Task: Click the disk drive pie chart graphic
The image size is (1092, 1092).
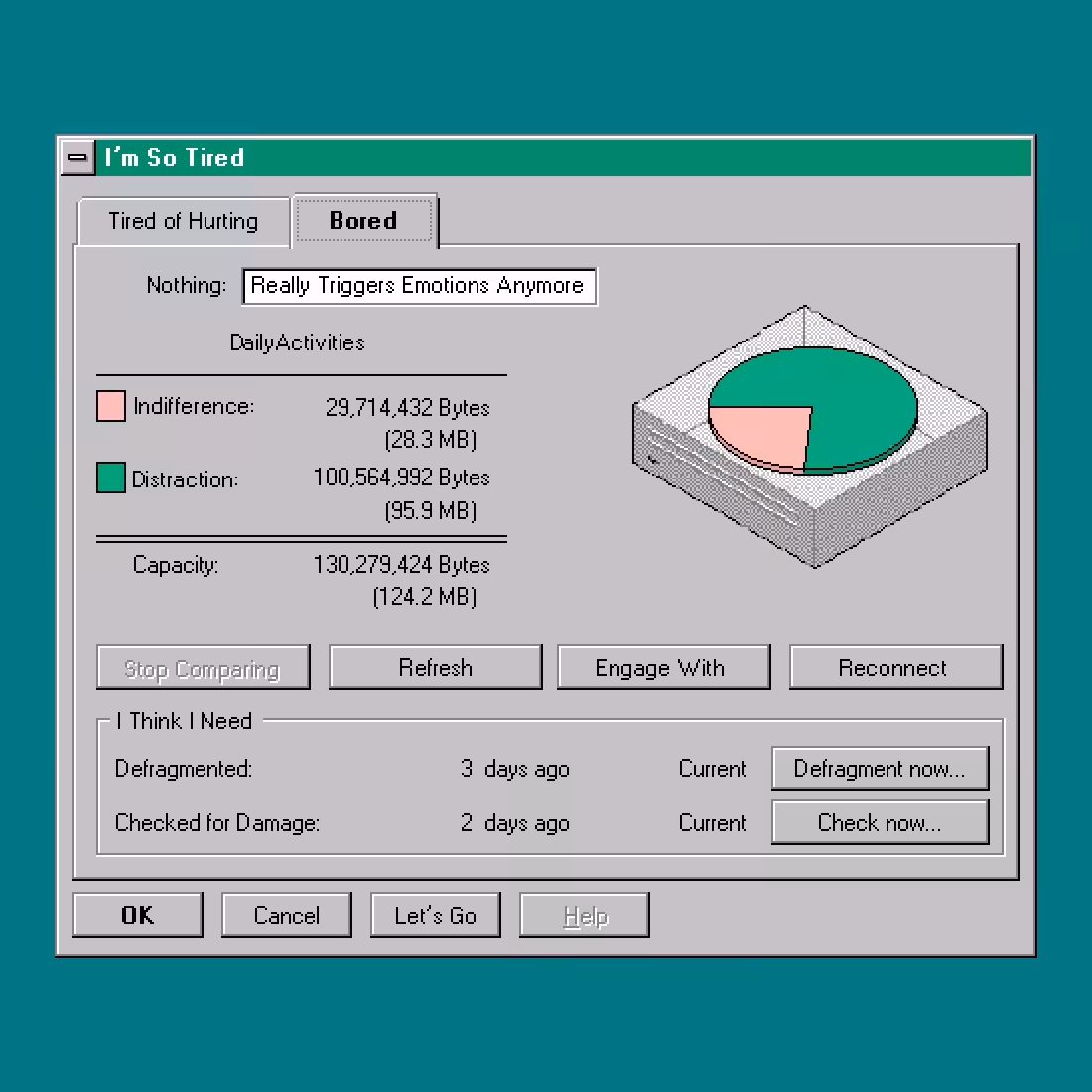Action: [x=809, y=437]
